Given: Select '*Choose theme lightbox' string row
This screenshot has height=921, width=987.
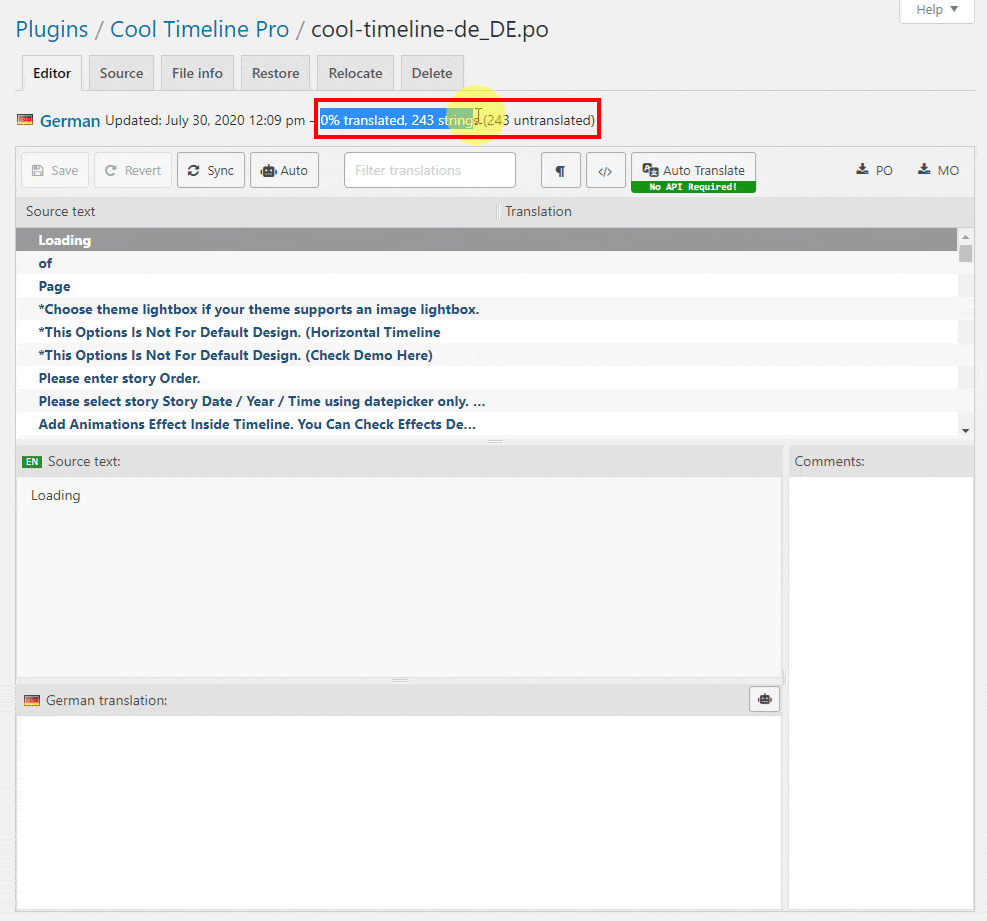Looking at the screenshot, I should [486, 309].
